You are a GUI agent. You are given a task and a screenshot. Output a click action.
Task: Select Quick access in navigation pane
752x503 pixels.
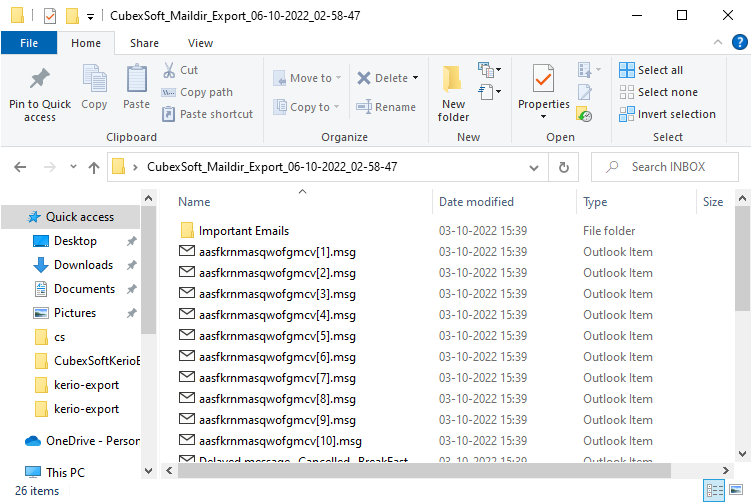point(71,217)
